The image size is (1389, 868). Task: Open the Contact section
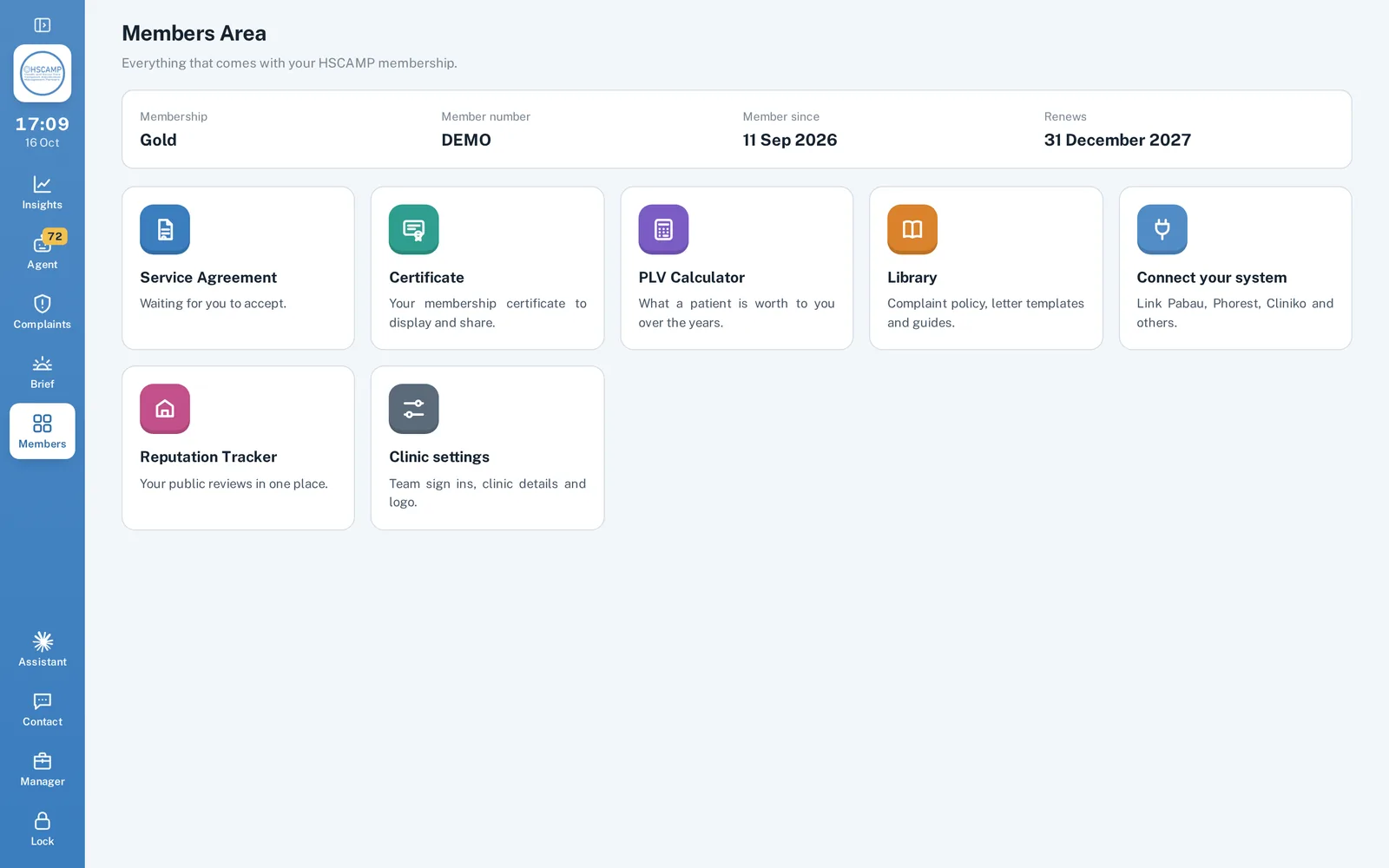[x=43, y=710]
